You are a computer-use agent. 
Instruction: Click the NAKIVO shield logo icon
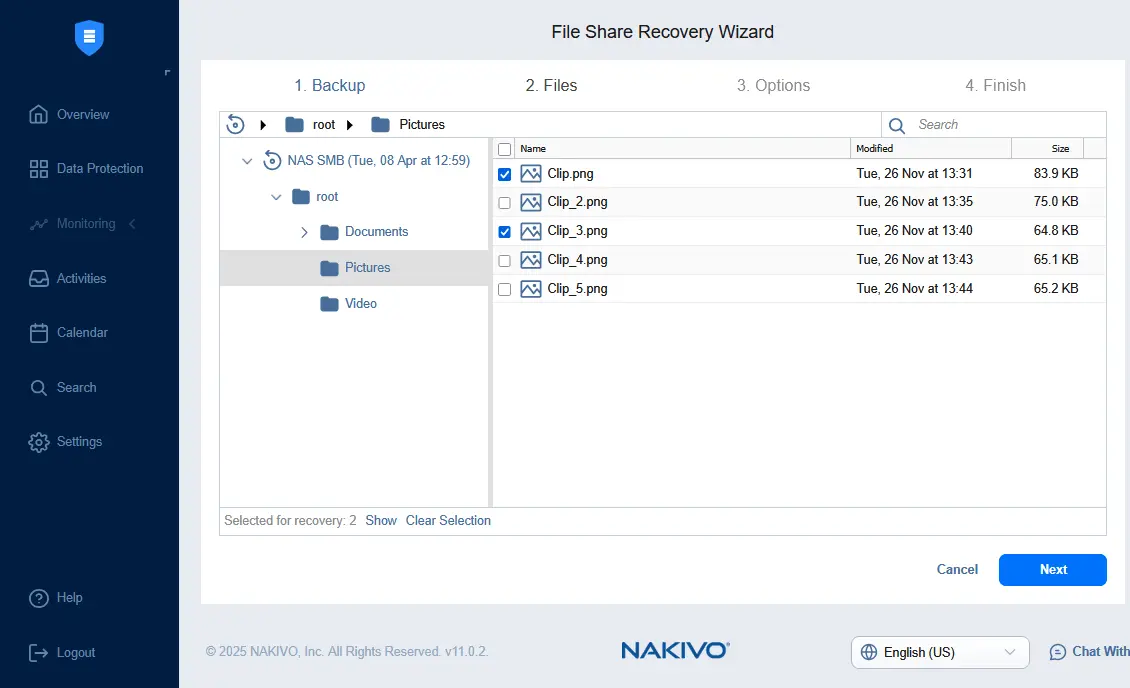tap(89, 37)
